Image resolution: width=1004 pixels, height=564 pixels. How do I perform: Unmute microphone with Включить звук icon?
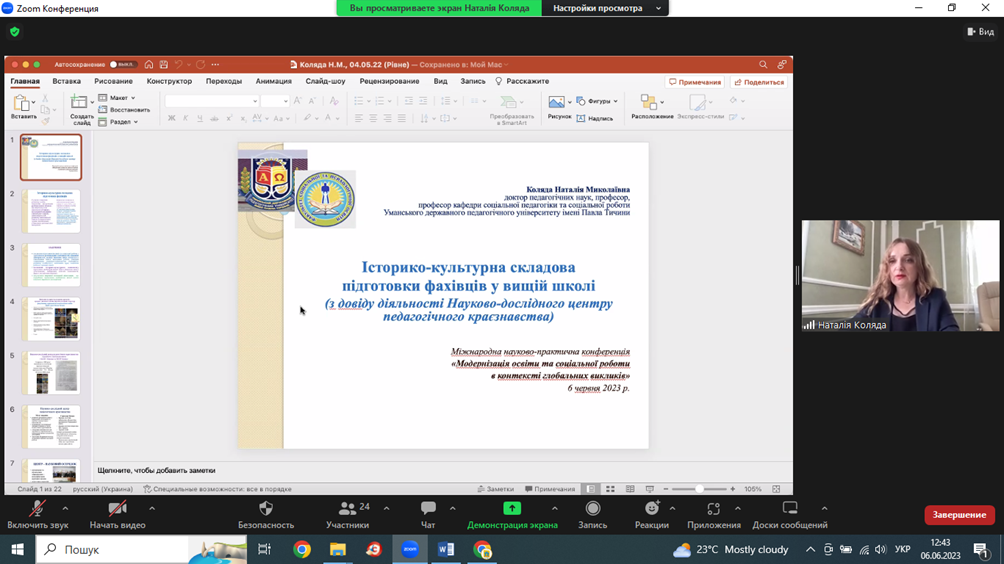pos(37,508)
